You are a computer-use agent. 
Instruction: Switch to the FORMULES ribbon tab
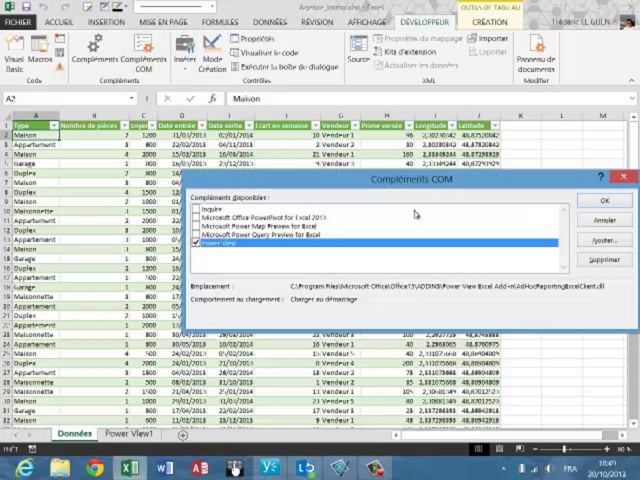point(220,22)
